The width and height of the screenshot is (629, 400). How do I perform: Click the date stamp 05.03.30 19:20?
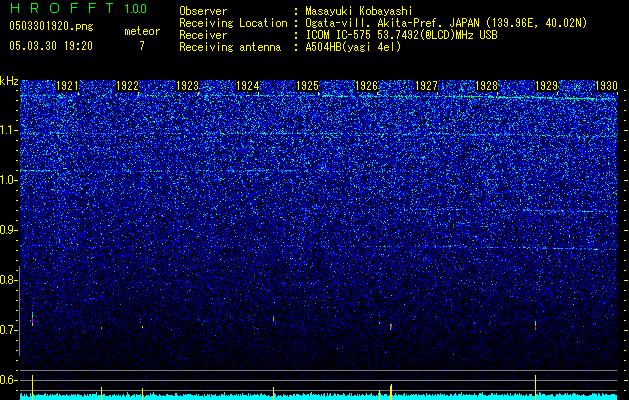pos(51,46)
